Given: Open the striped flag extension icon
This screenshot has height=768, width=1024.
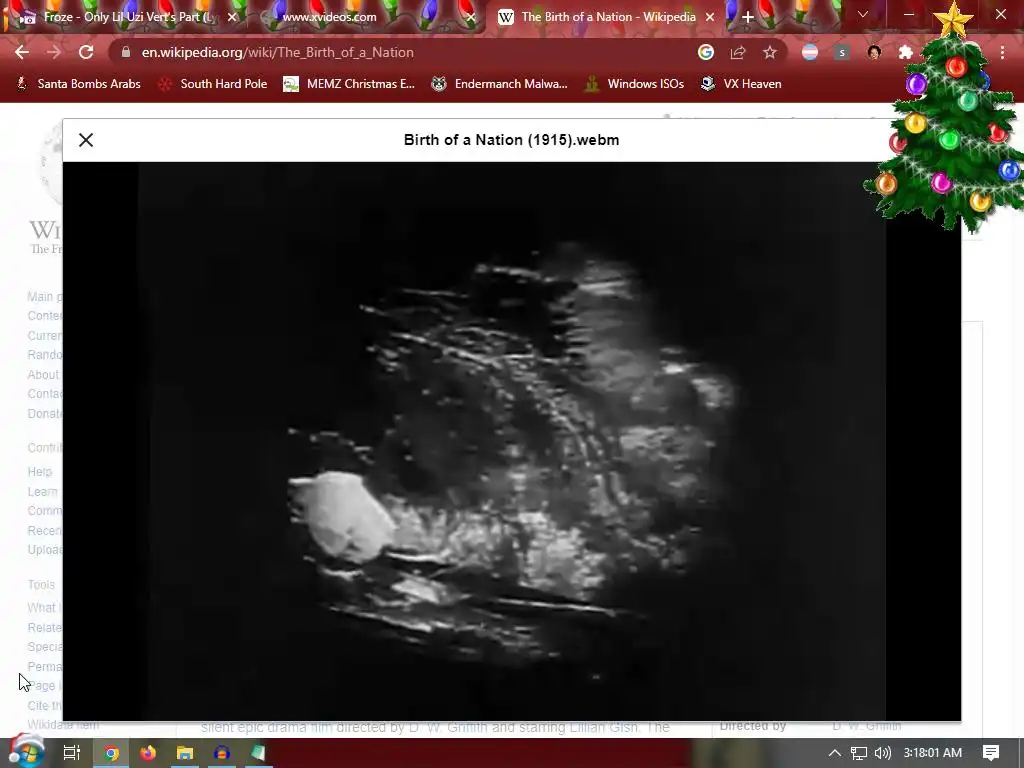Looking at the screenshot, I should click(810, 52).
